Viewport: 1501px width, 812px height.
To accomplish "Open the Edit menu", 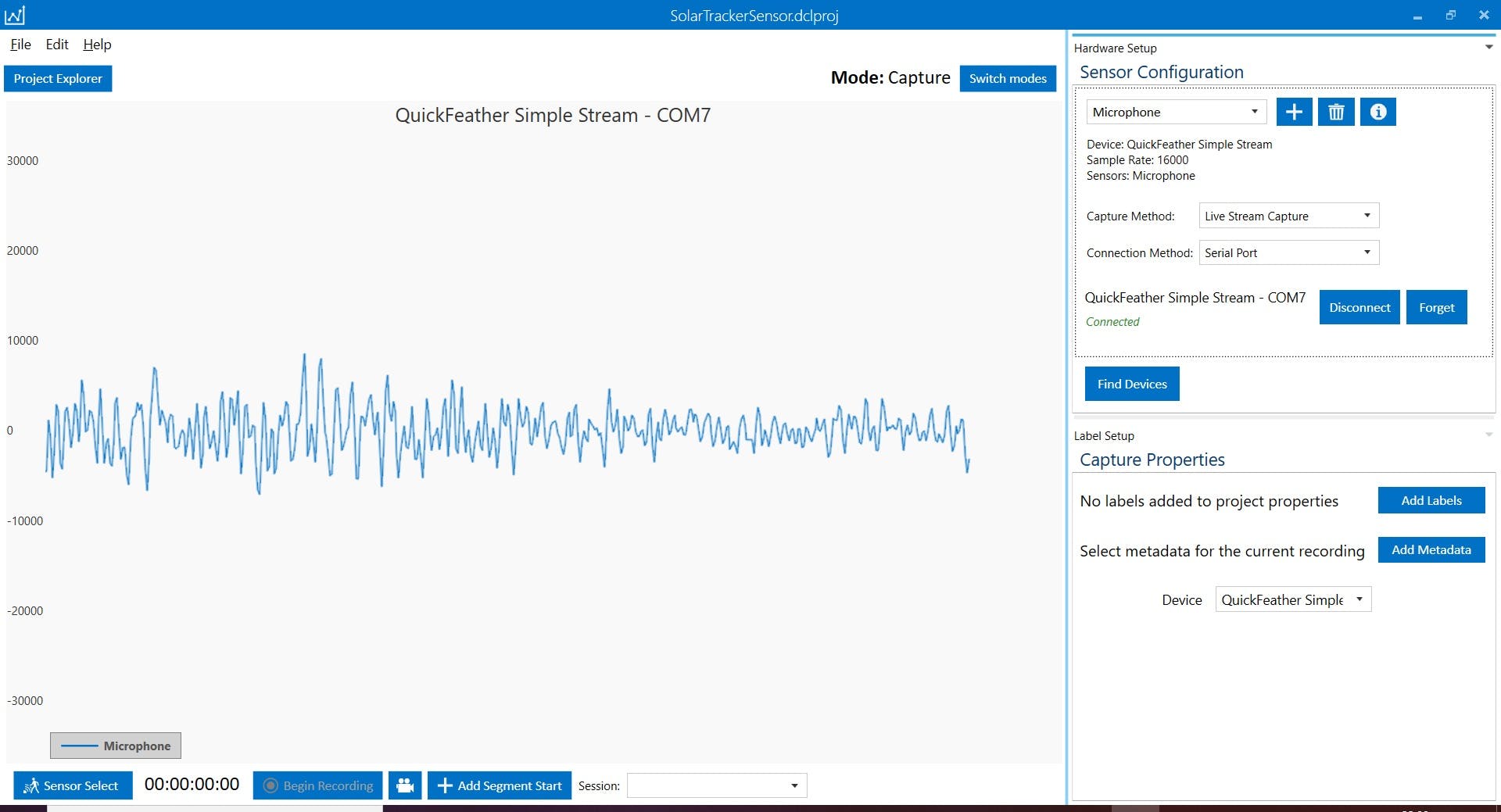I will pos(57,45).
